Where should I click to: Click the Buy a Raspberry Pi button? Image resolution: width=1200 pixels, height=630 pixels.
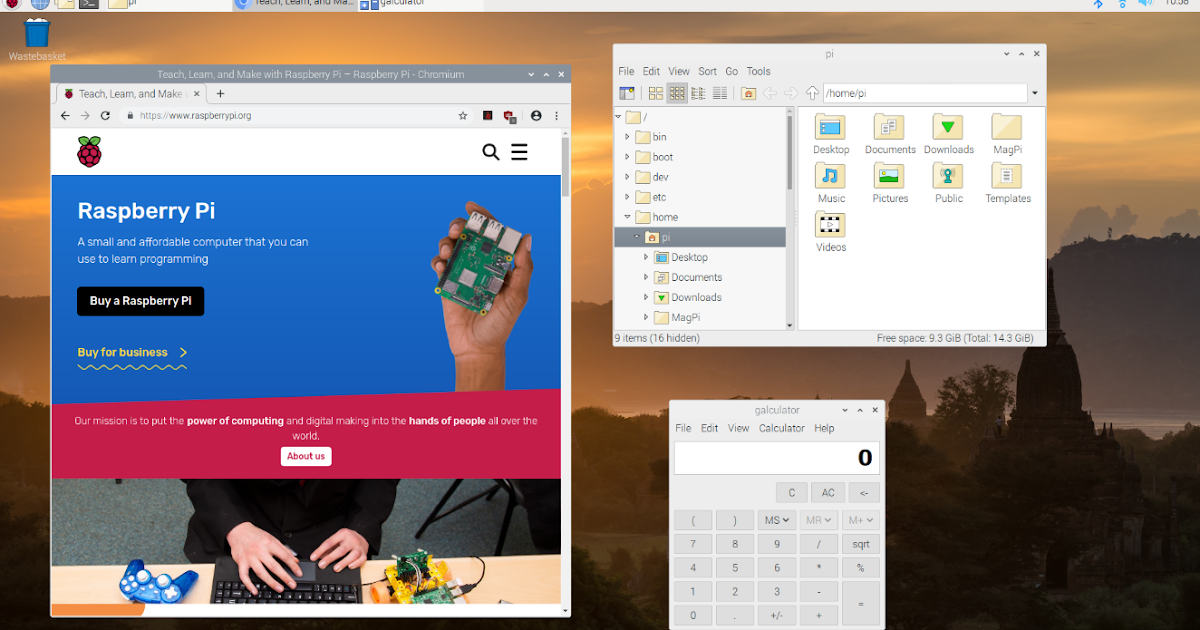point(140,301)
